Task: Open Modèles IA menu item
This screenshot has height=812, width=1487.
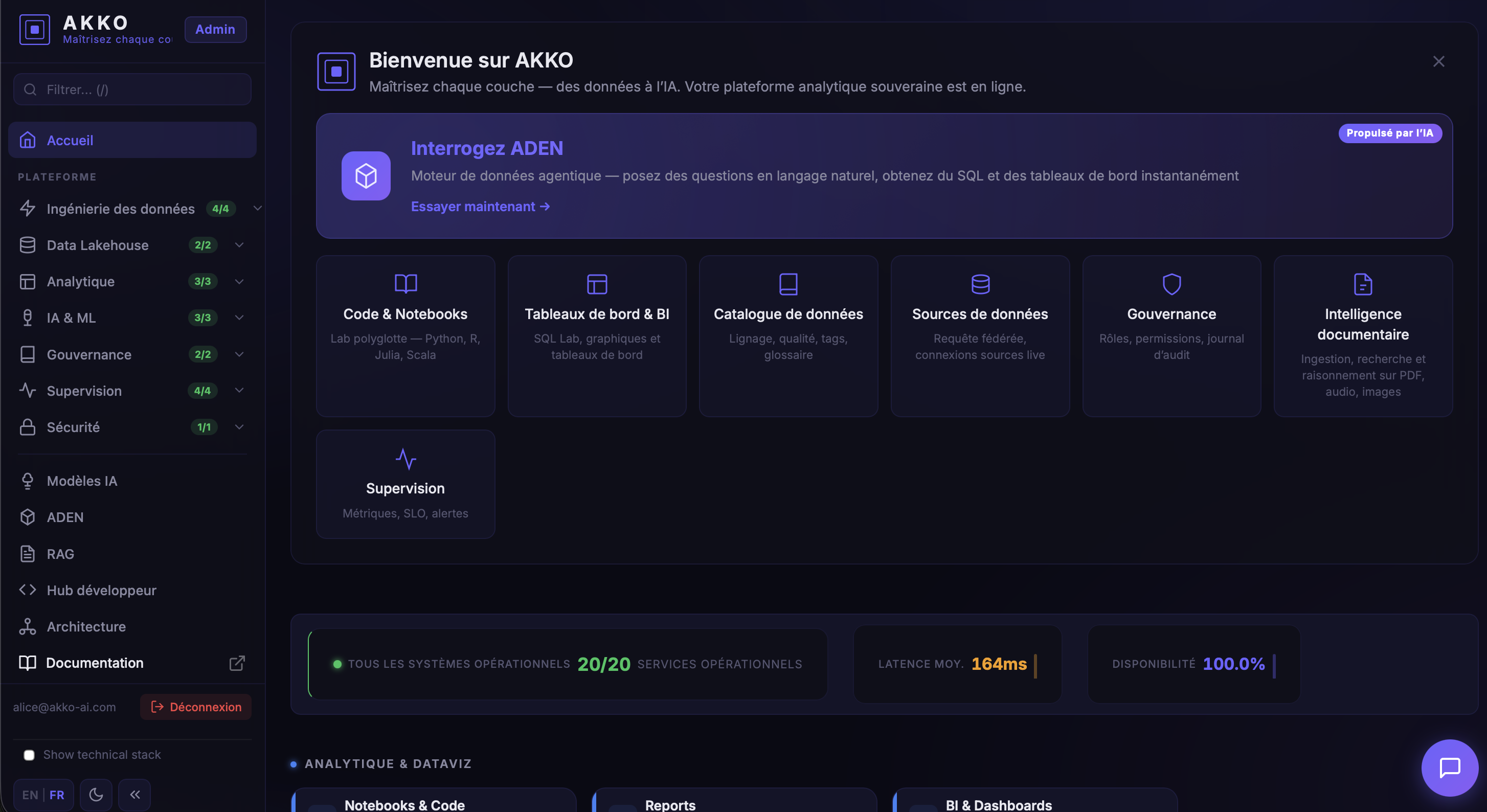Action: tap(132, 481)
